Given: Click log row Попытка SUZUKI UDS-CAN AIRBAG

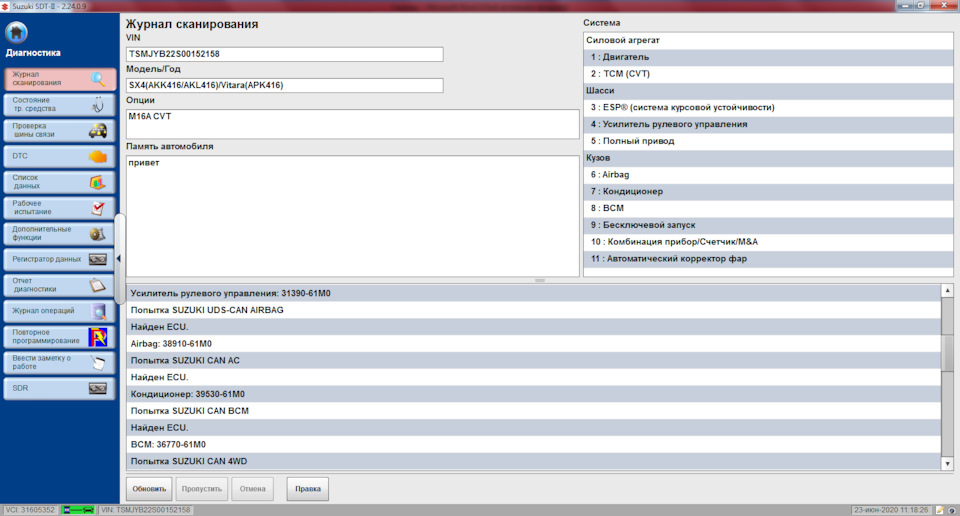Looking at the screenshot, I should [533, 310].
